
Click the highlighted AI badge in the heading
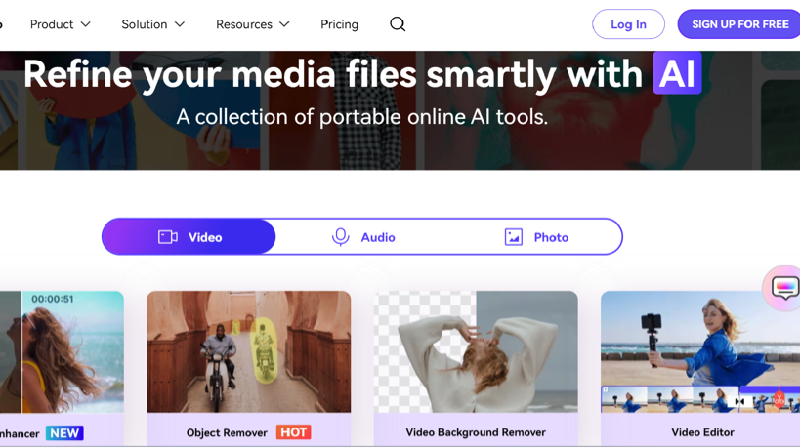click(677, 73)
